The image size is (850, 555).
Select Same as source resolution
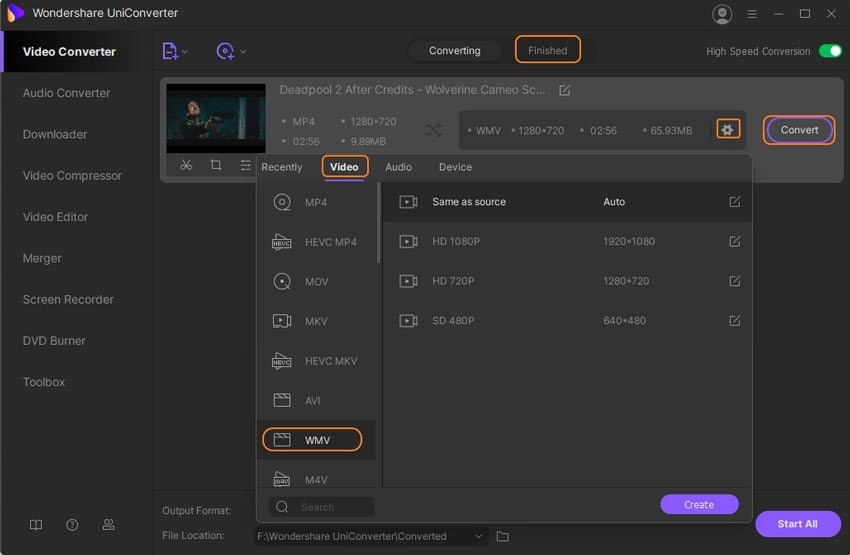(567, 202)
